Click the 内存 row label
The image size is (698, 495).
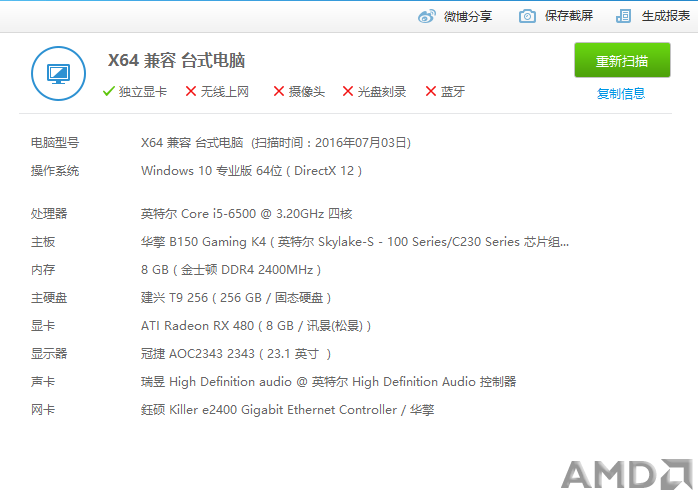tap(43, 270)
